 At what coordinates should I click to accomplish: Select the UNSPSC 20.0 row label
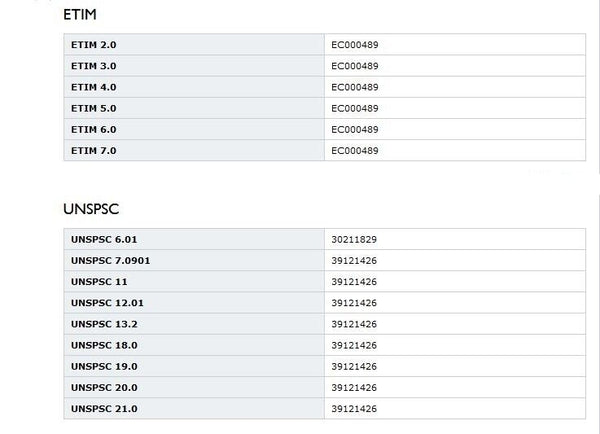[x=103, y=387]
